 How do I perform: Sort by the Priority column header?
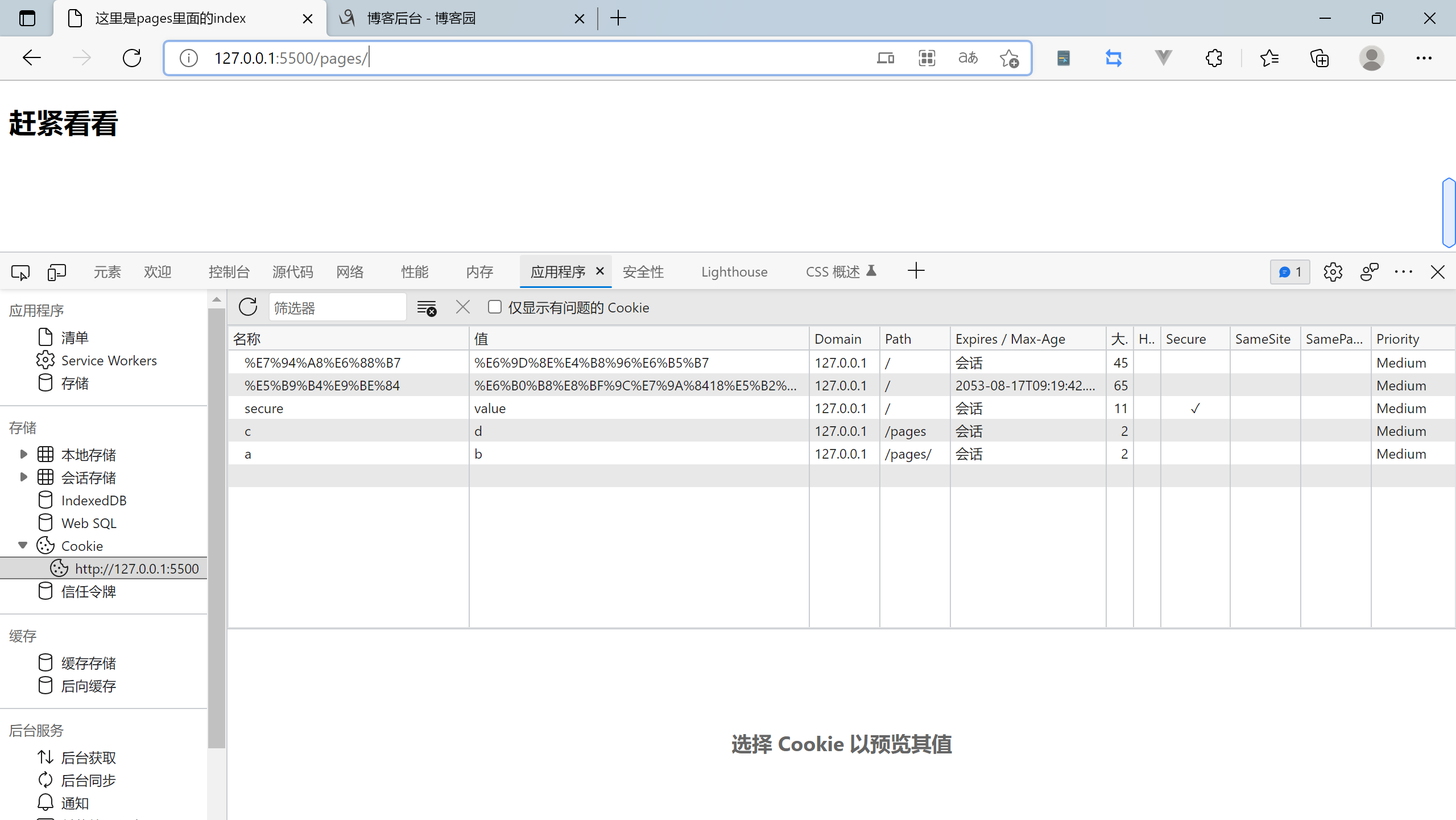[x=1413, y=339]
